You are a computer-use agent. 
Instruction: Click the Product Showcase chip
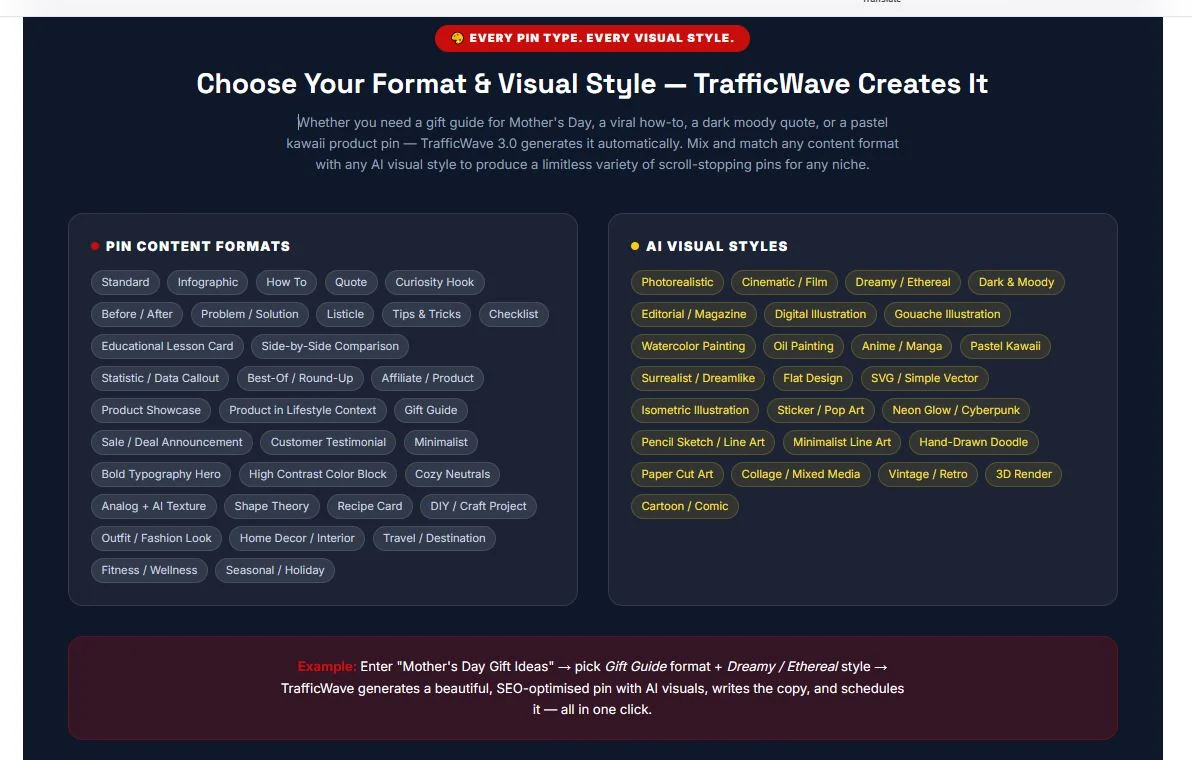151,410
